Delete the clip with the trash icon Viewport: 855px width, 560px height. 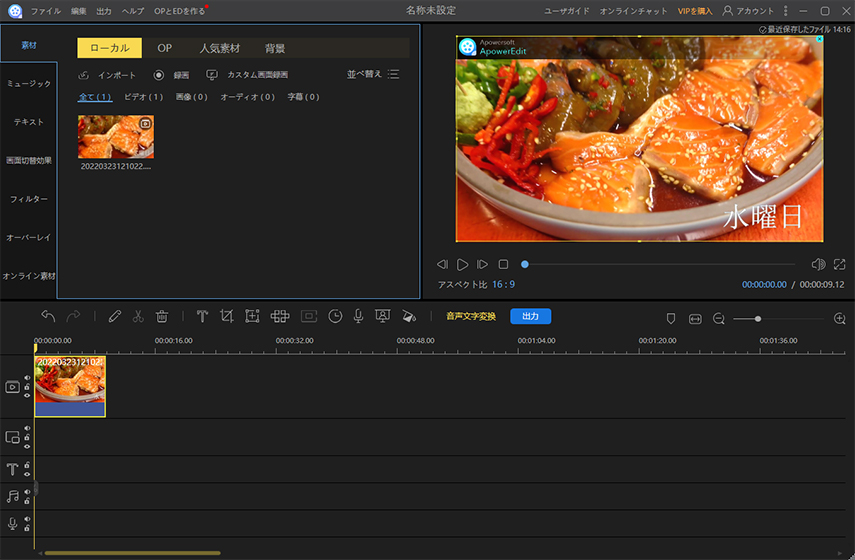click(162, 316)
